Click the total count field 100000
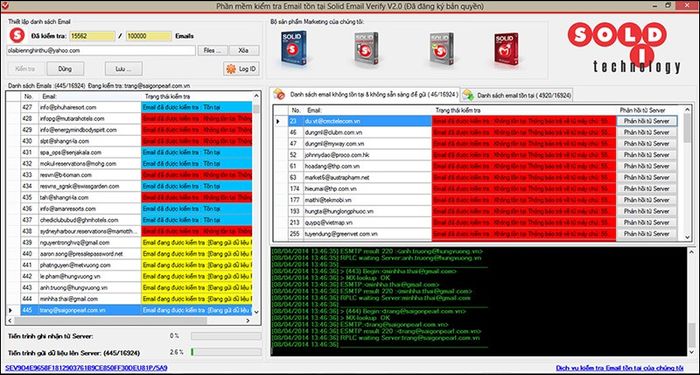The image size is (700, 375). 149,36
